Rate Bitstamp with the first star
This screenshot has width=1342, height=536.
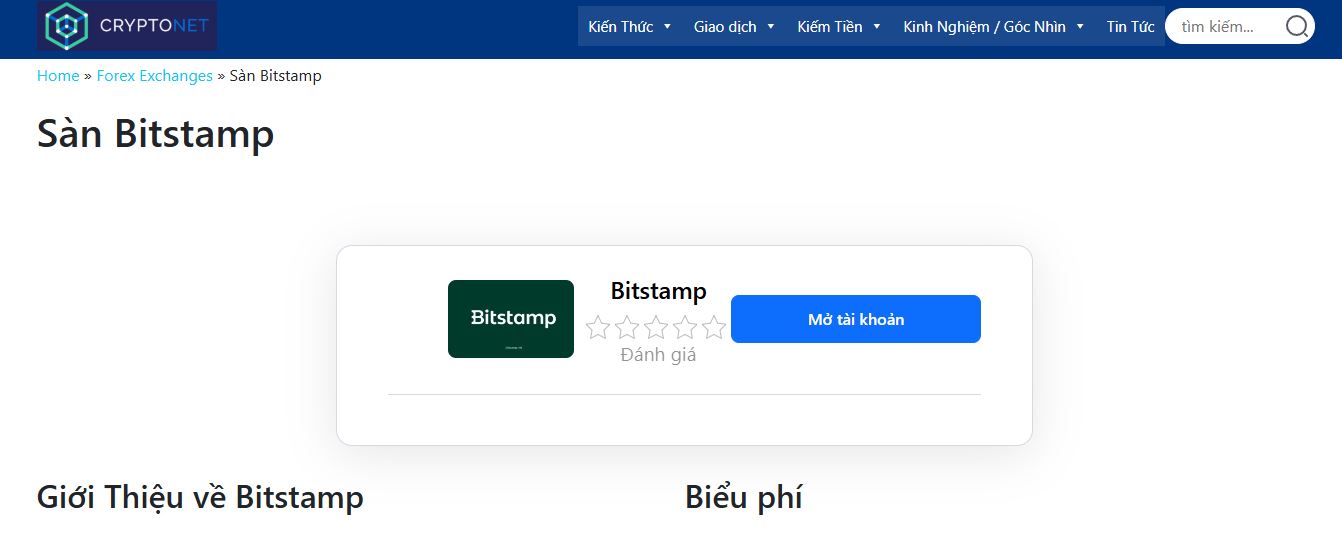tap(598, 327)
